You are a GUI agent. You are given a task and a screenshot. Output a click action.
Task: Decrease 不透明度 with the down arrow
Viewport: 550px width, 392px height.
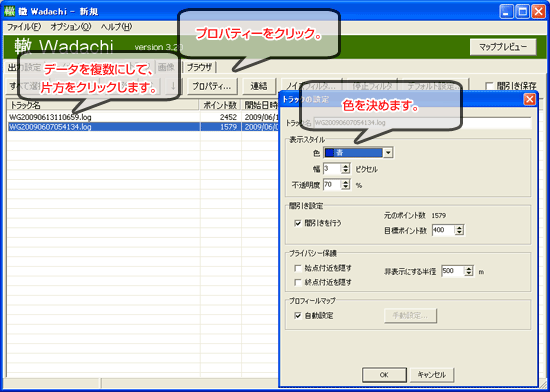tap(346, 187)
